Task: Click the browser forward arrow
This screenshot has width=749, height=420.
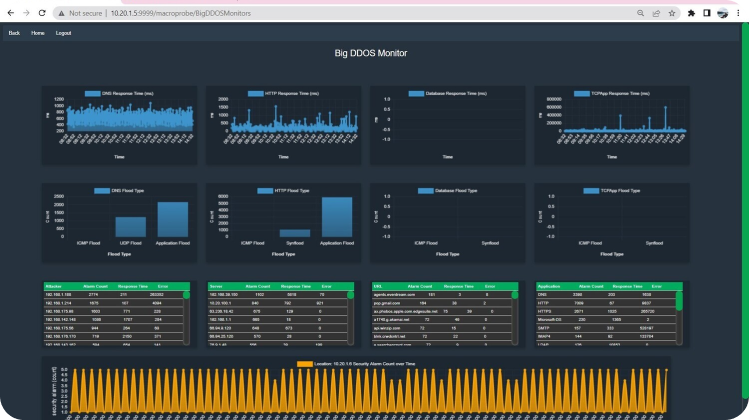Action: (x=24, y=14)
